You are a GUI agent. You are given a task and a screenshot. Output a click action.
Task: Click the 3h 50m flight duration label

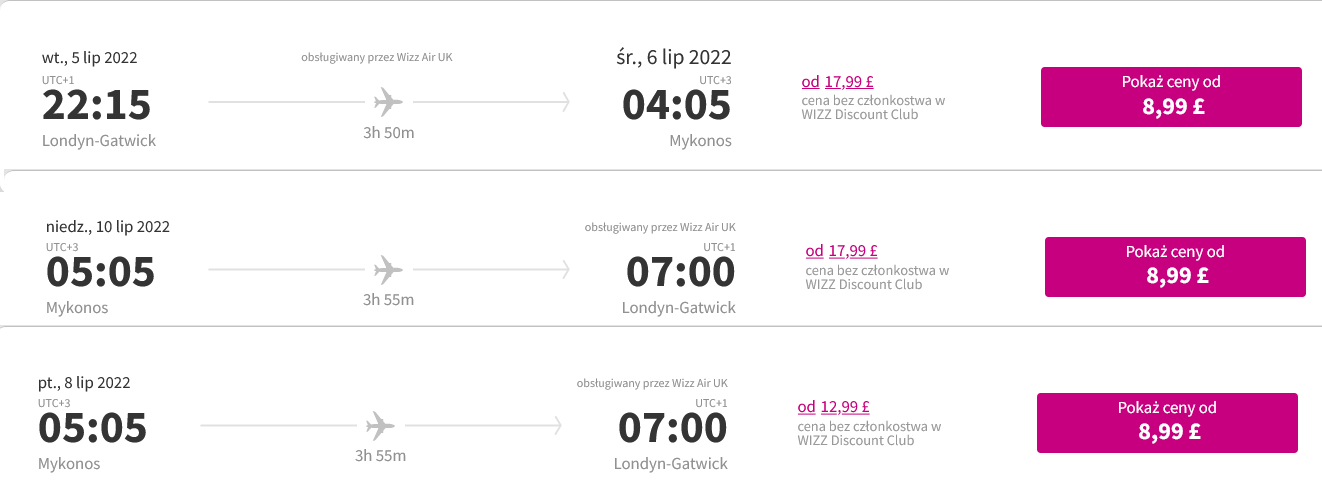388,133
